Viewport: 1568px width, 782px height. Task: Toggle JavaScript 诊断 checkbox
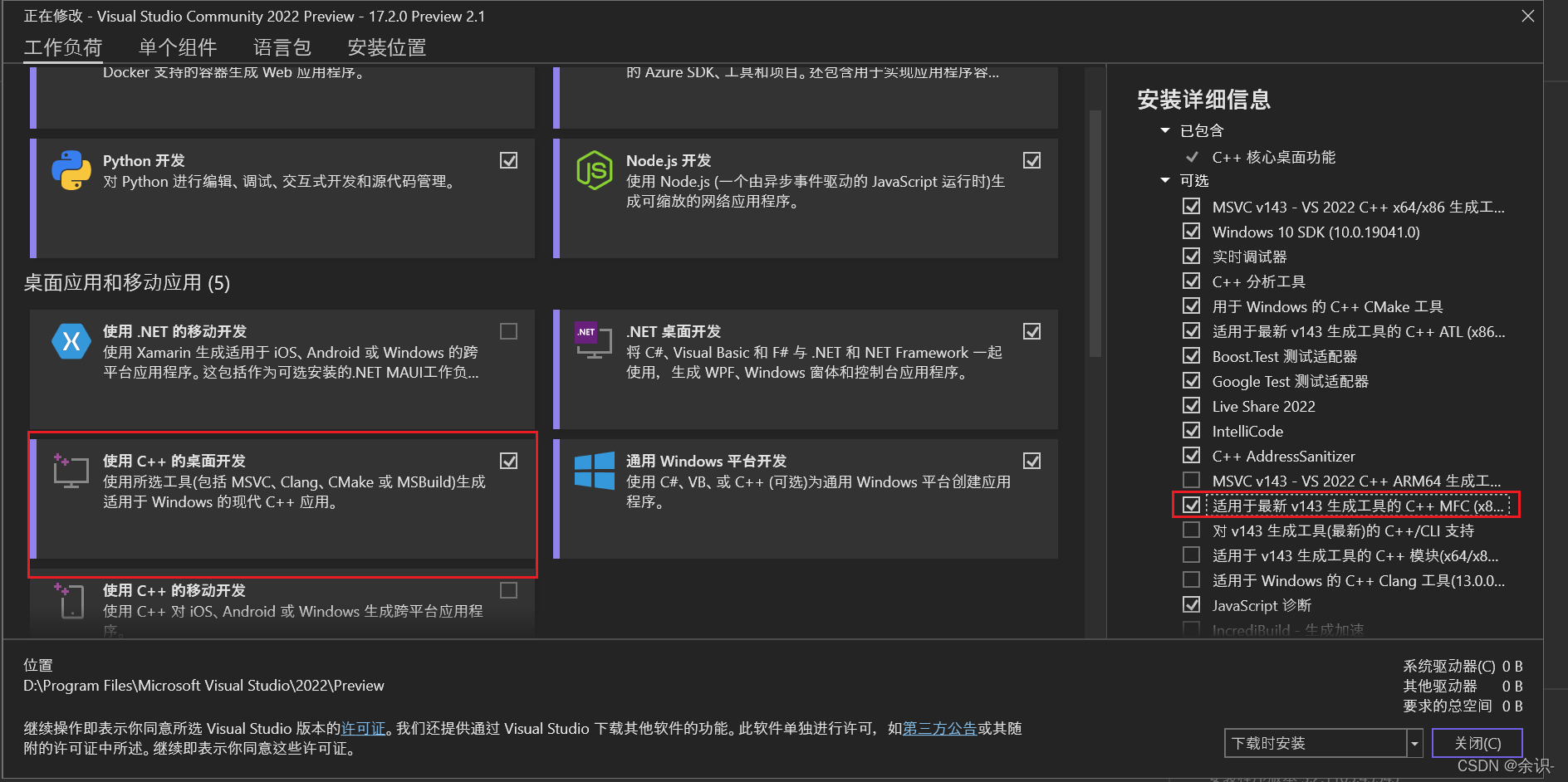pos(1192,605)
